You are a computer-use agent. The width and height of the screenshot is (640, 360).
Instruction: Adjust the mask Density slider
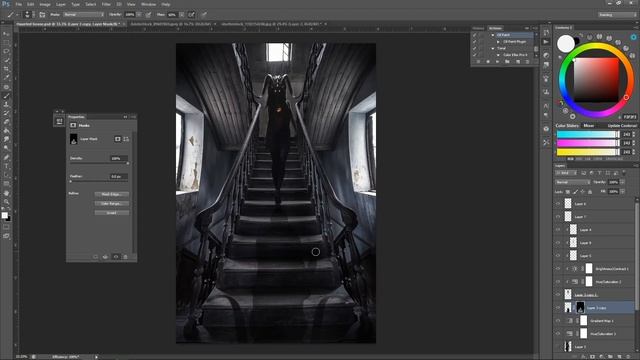coord(99,163)
